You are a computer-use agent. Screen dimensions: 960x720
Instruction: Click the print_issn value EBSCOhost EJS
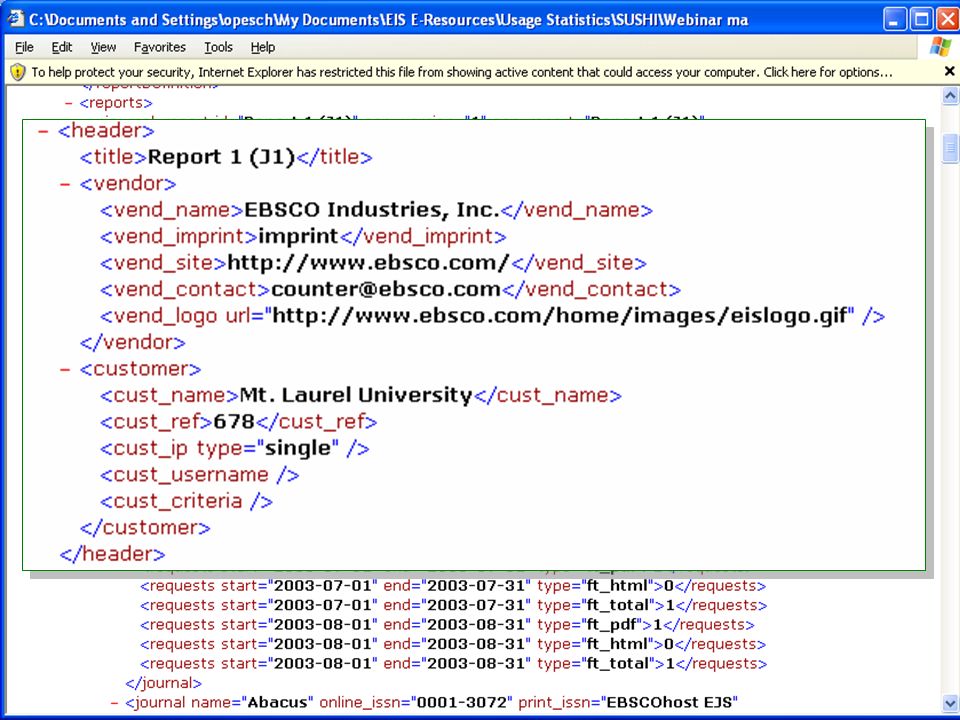(669, 702)
